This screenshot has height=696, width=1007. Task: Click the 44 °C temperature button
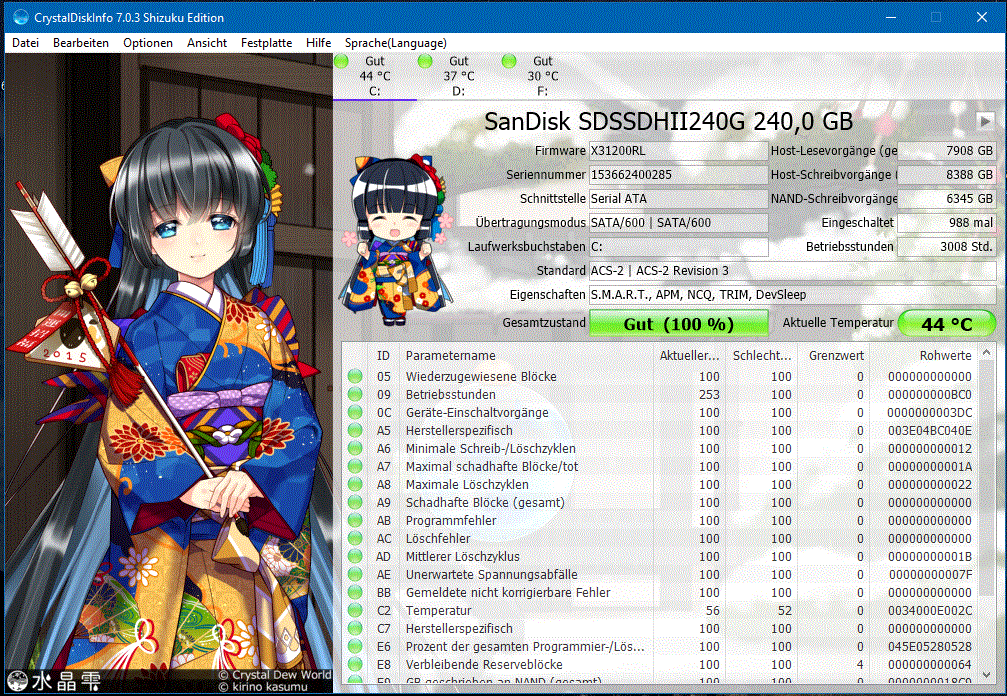click(x=947, y=323)
